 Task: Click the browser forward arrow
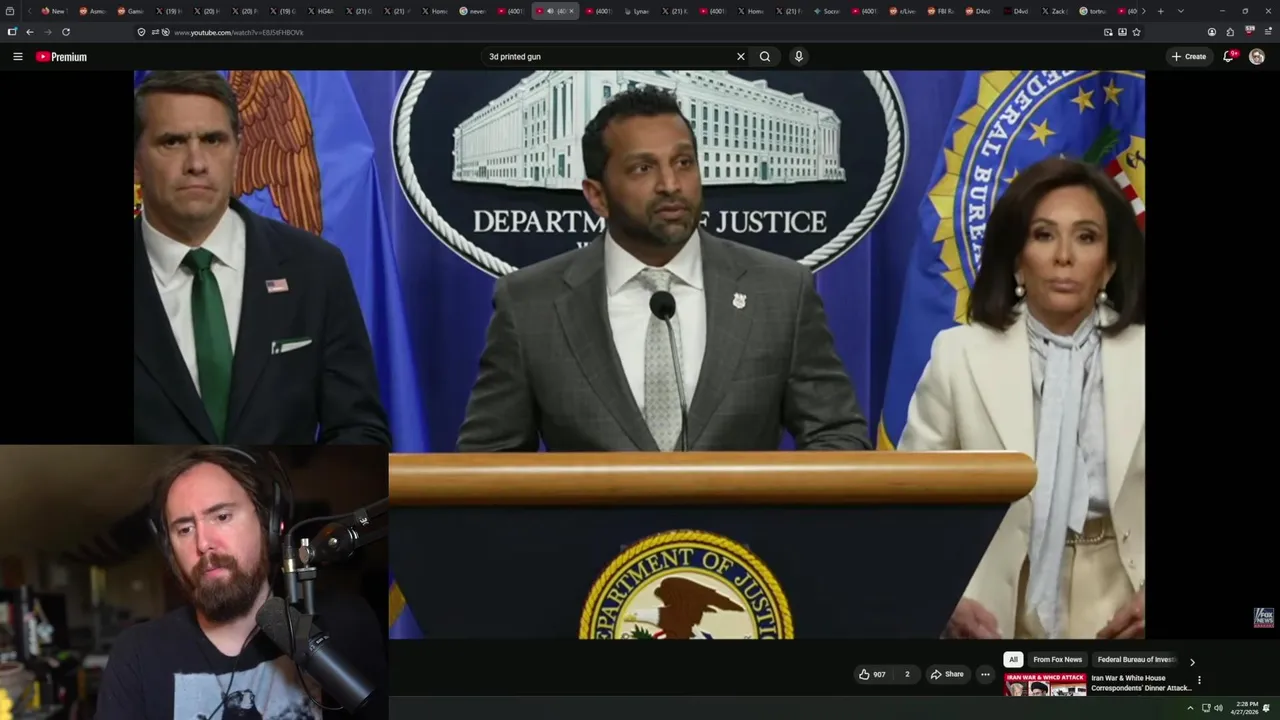[48, 32]
